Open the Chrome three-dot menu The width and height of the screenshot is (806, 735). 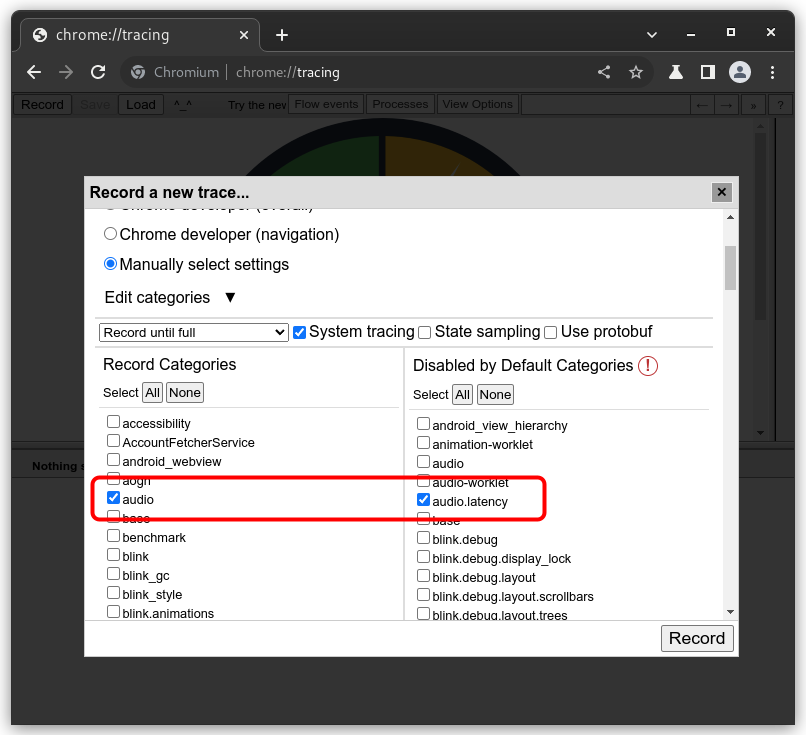coord(772,72)
